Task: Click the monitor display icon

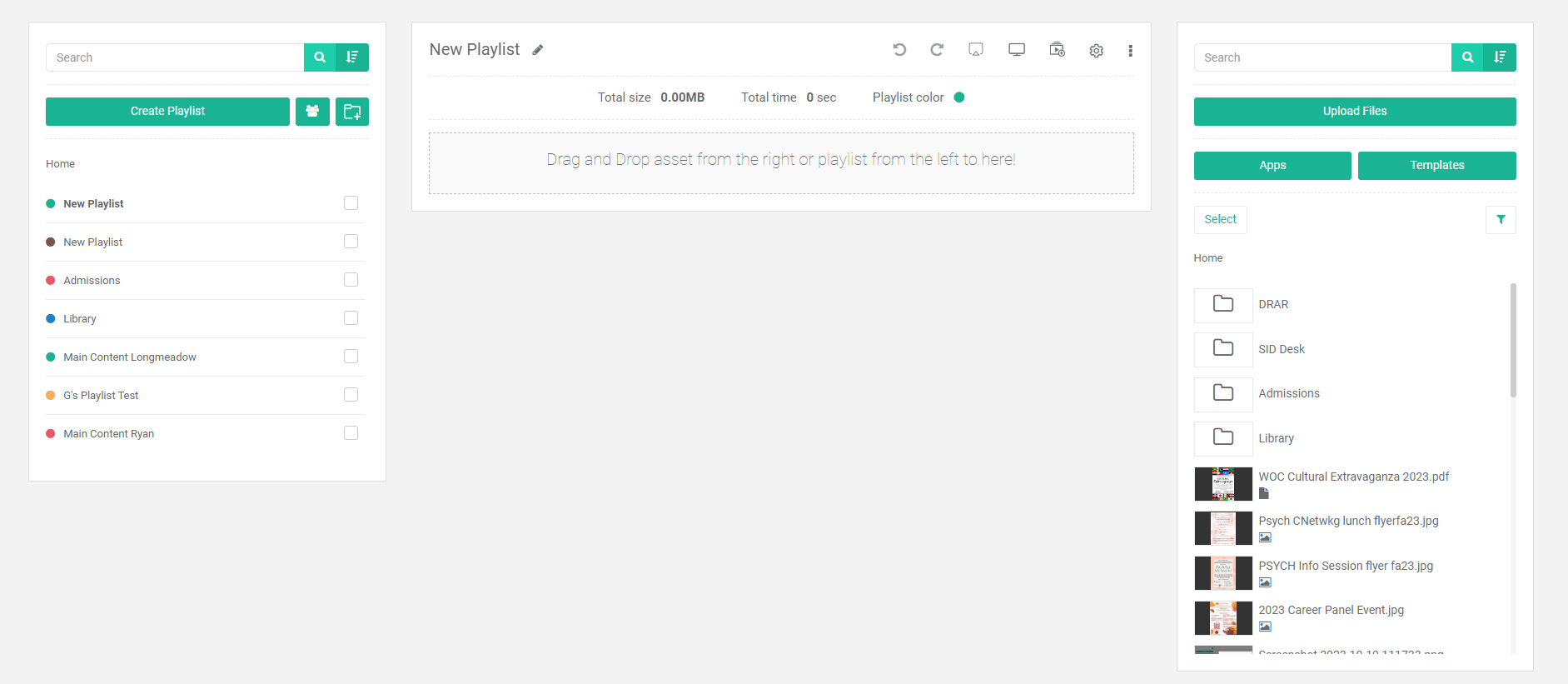Action: [x=1016, y=50]
